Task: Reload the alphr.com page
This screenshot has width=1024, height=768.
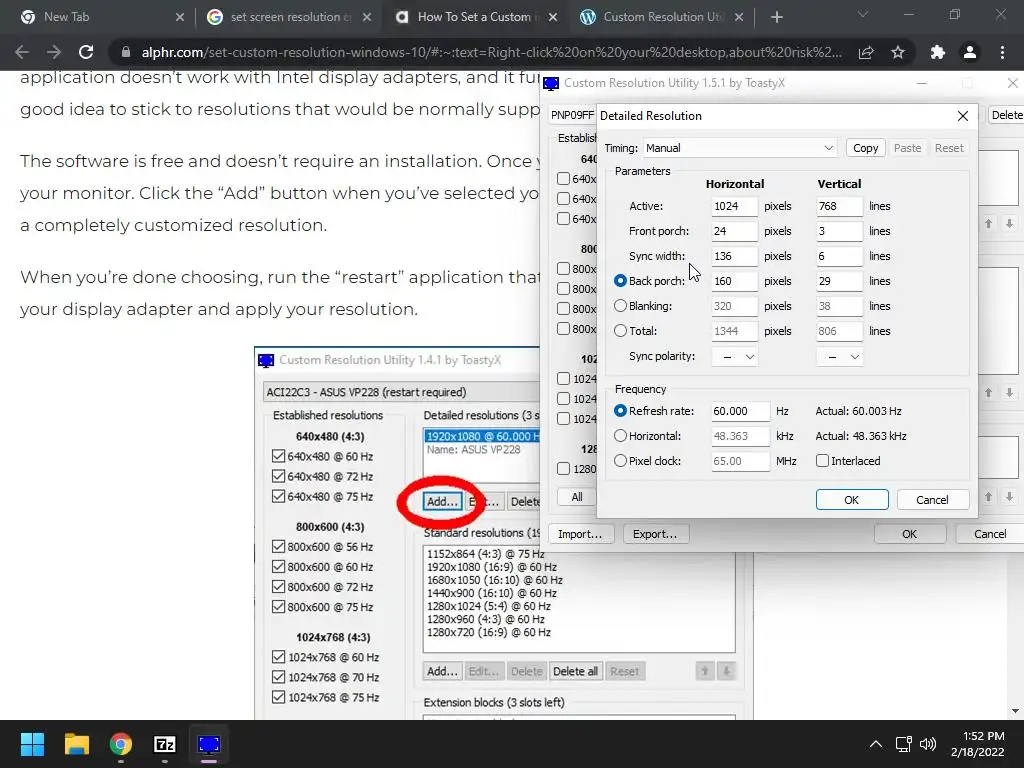Action: coord(86,52)
